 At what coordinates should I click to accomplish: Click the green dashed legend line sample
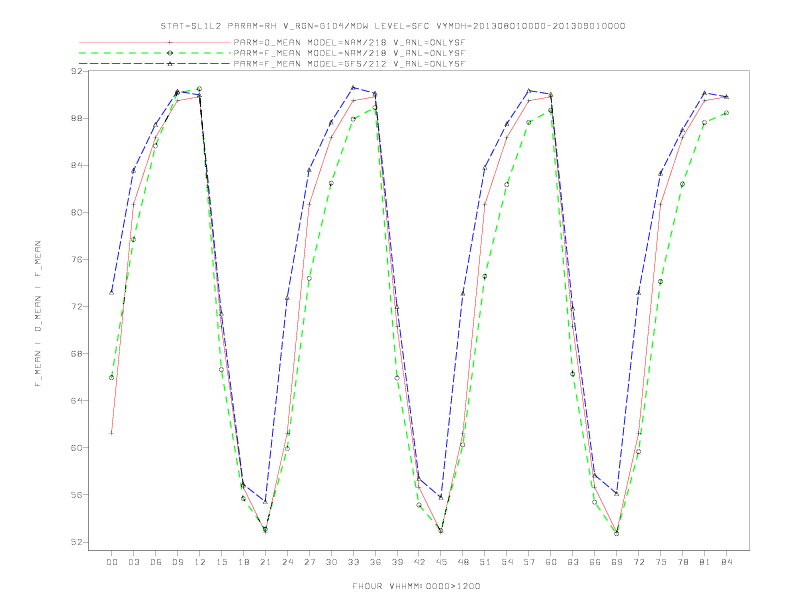point(155,53)
